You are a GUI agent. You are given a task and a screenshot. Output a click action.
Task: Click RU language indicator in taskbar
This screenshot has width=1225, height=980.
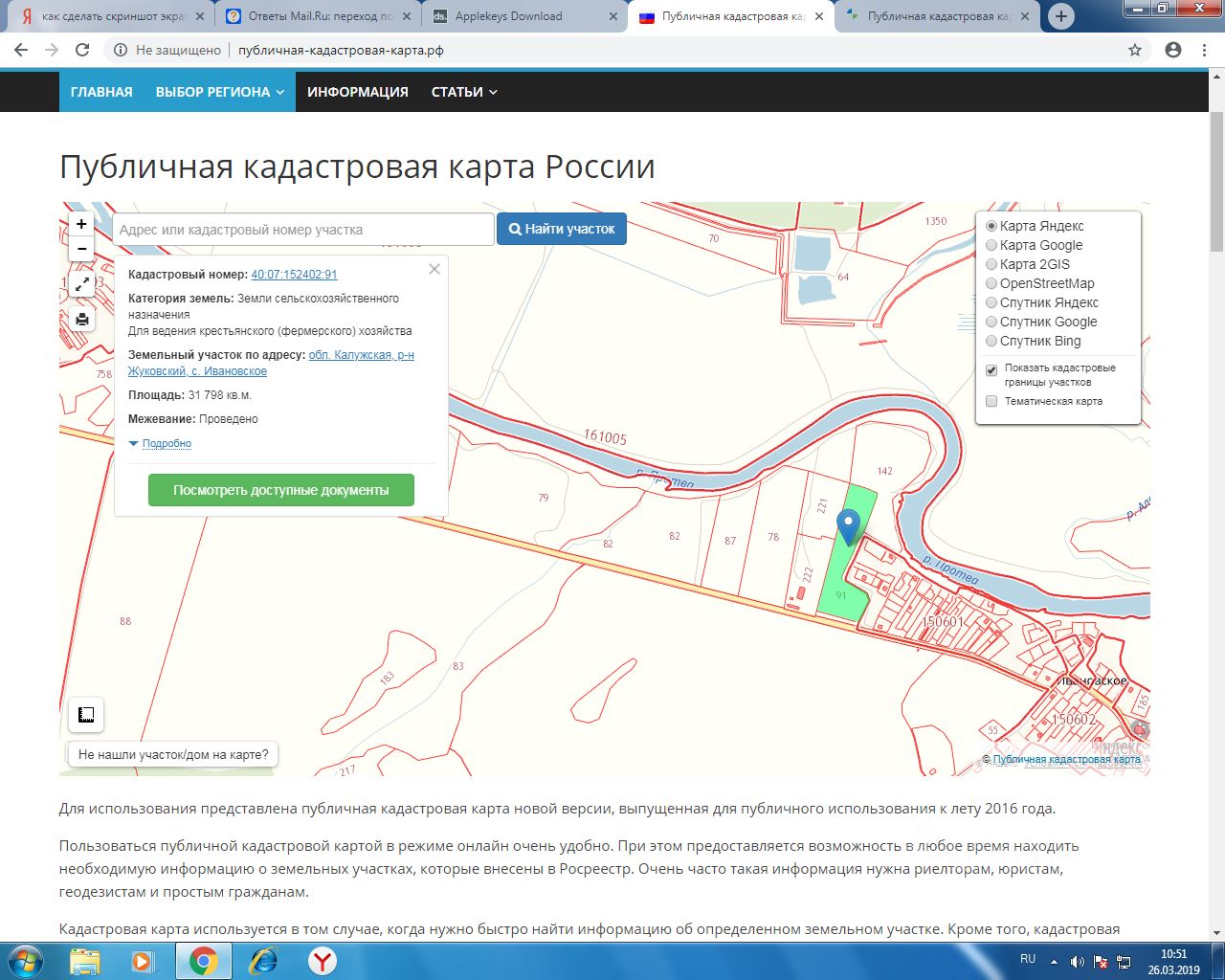pos(1028,959)
